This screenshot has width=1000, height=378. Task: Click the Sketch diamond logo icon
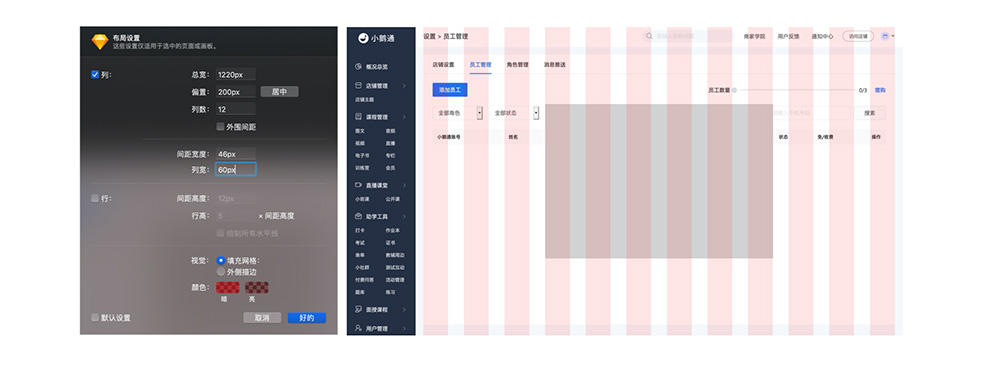click(100, 42)
